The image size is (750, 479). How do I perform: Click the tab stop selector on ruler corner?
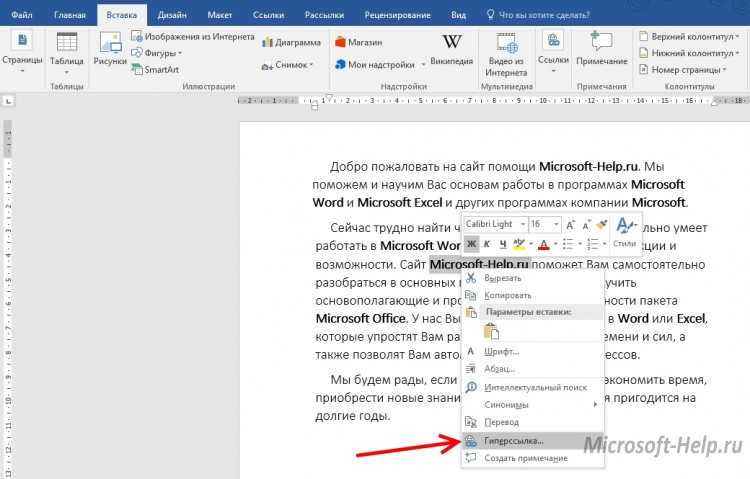(8, 101)
